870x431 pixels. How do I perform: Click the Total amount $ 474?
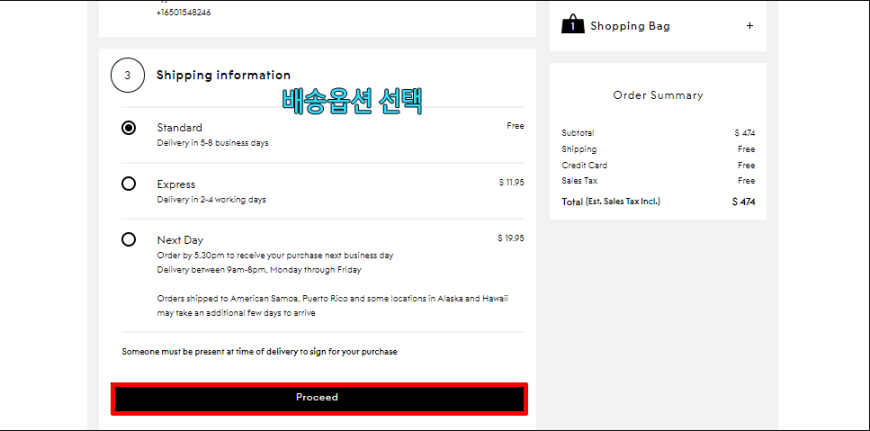[x=743, y=202]
